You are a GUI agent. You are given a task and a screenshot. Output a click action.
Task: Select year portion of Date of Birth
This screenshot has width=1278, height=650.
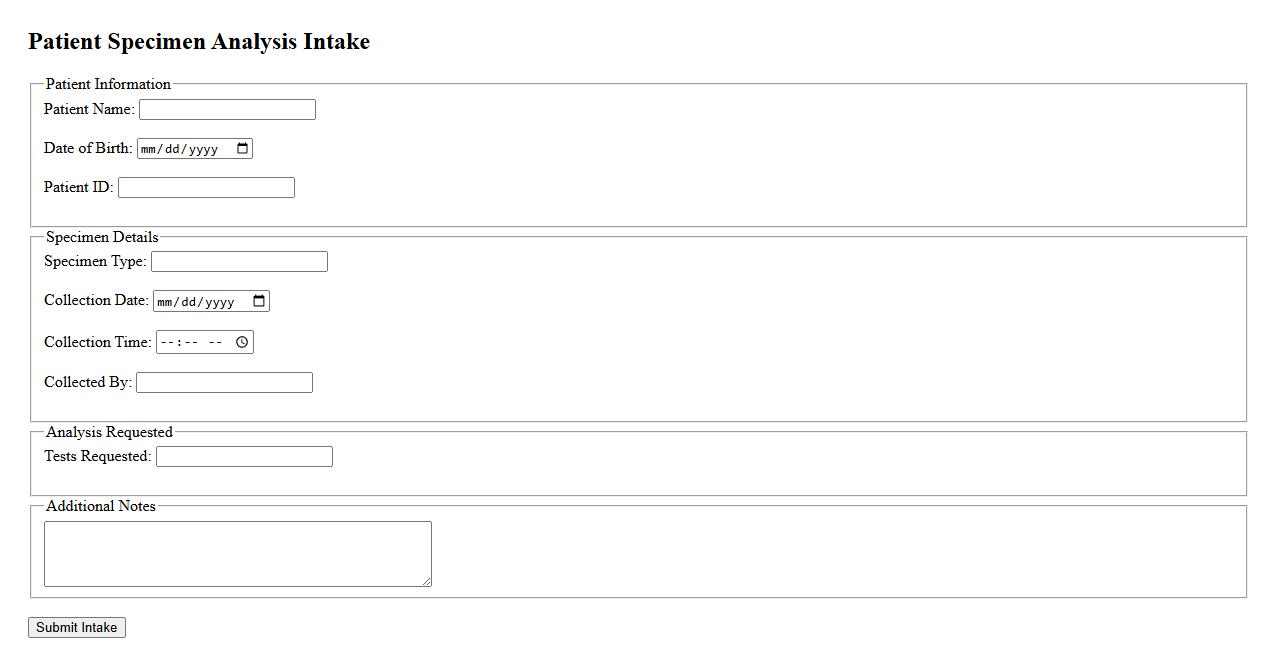pyautogui.click(x=204, y=150)
